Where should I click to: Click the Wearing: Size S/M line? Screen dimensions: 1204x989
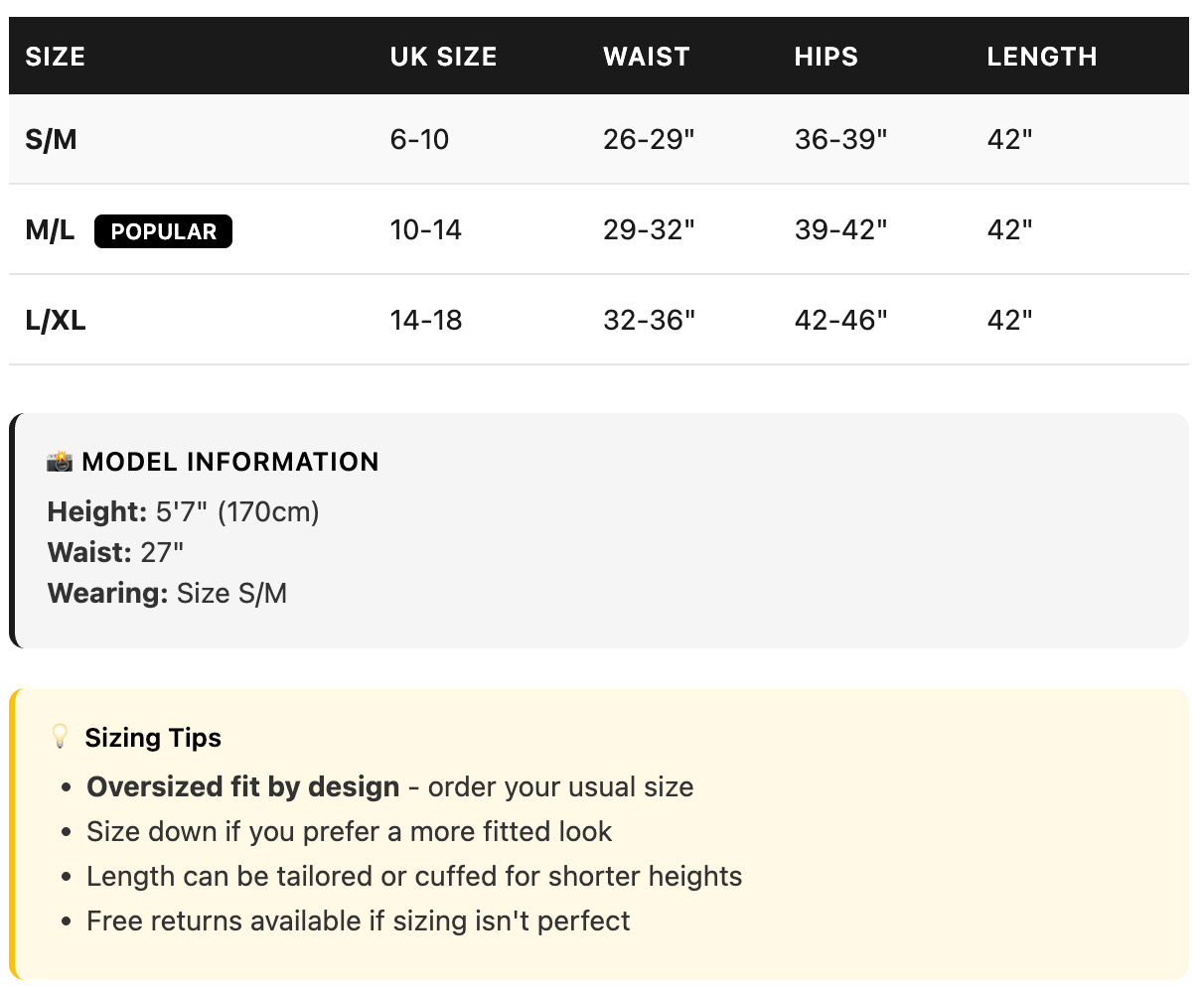tap(168, 594)
